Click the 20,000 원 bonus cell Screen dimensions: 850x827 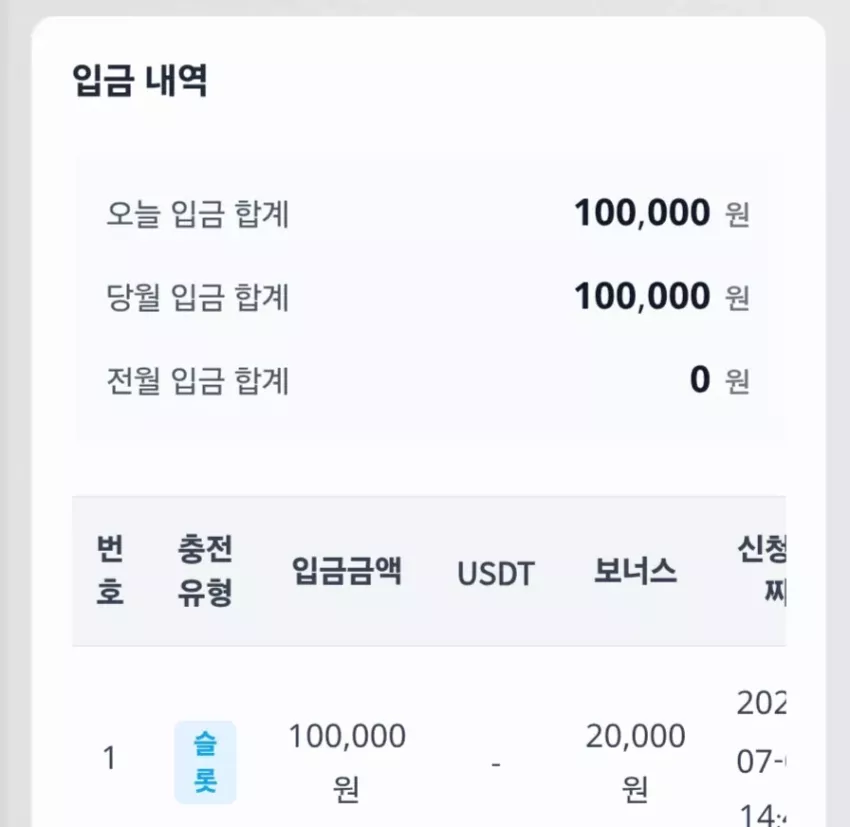click(x=635, y=762)
